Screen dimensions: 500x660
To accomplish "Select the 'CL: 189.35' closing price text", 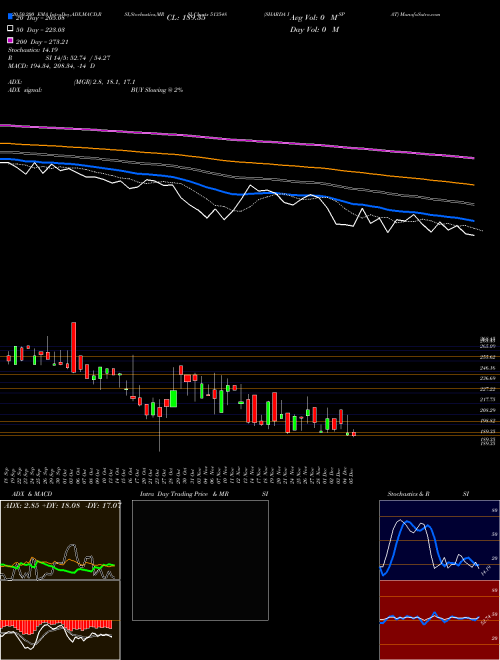I will (186, 18).
